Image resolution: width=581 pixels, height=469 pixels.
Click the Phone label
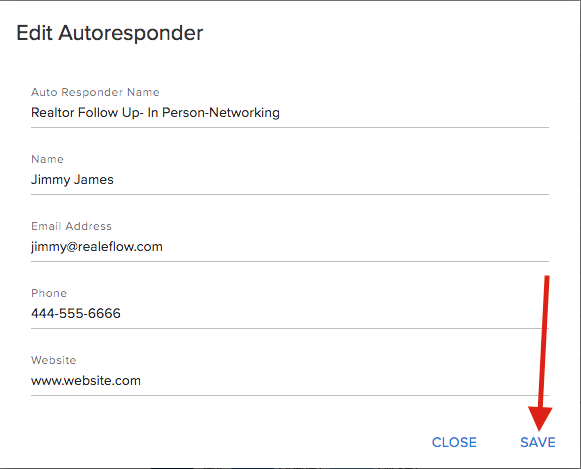(49, 293)
